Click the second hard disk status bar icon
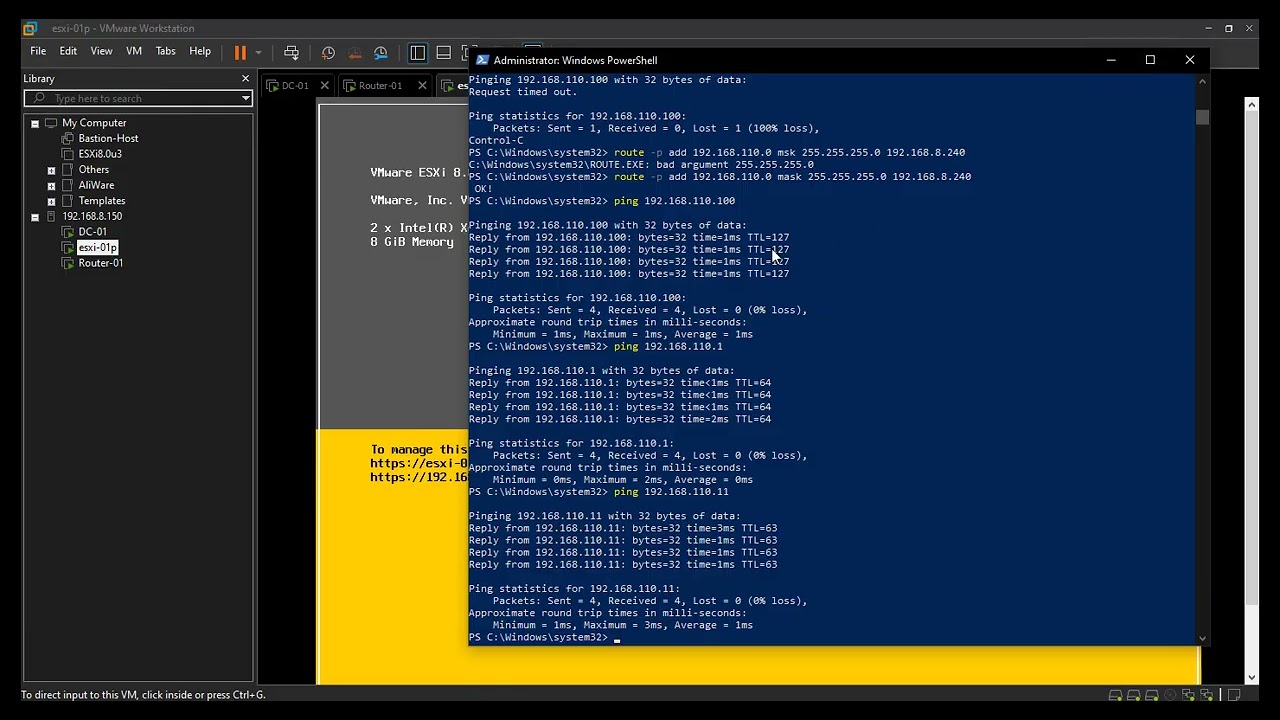This screenshot has height=720, width=1280. (x=1133, y=695)
